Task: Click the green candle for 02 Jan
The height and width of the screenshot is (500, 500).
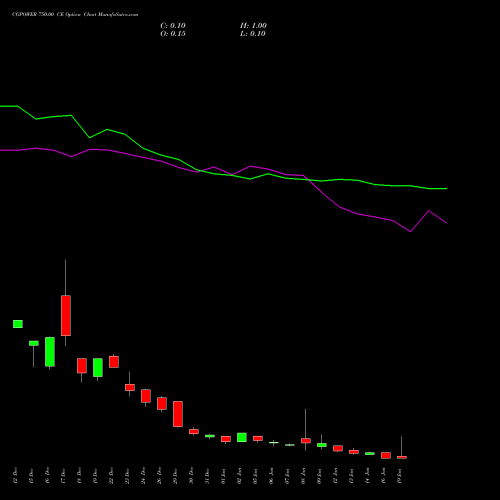Action: tap(242, 437)
